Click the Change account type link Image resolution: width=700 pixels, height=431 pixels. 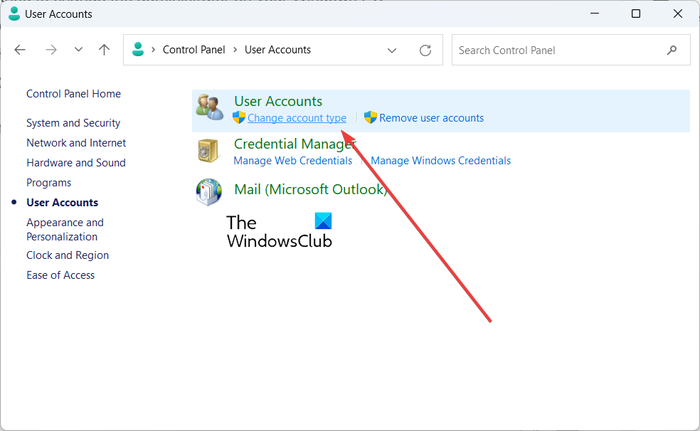[297, 118]
